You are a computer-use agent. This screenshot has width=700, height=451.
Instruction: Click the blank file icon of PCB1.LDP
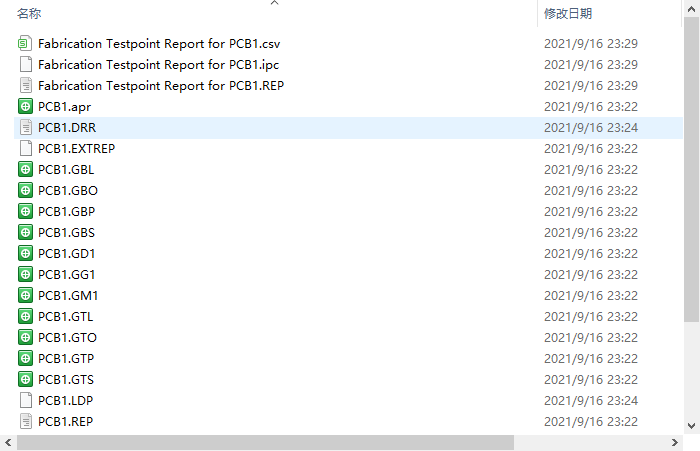(25, 400)
